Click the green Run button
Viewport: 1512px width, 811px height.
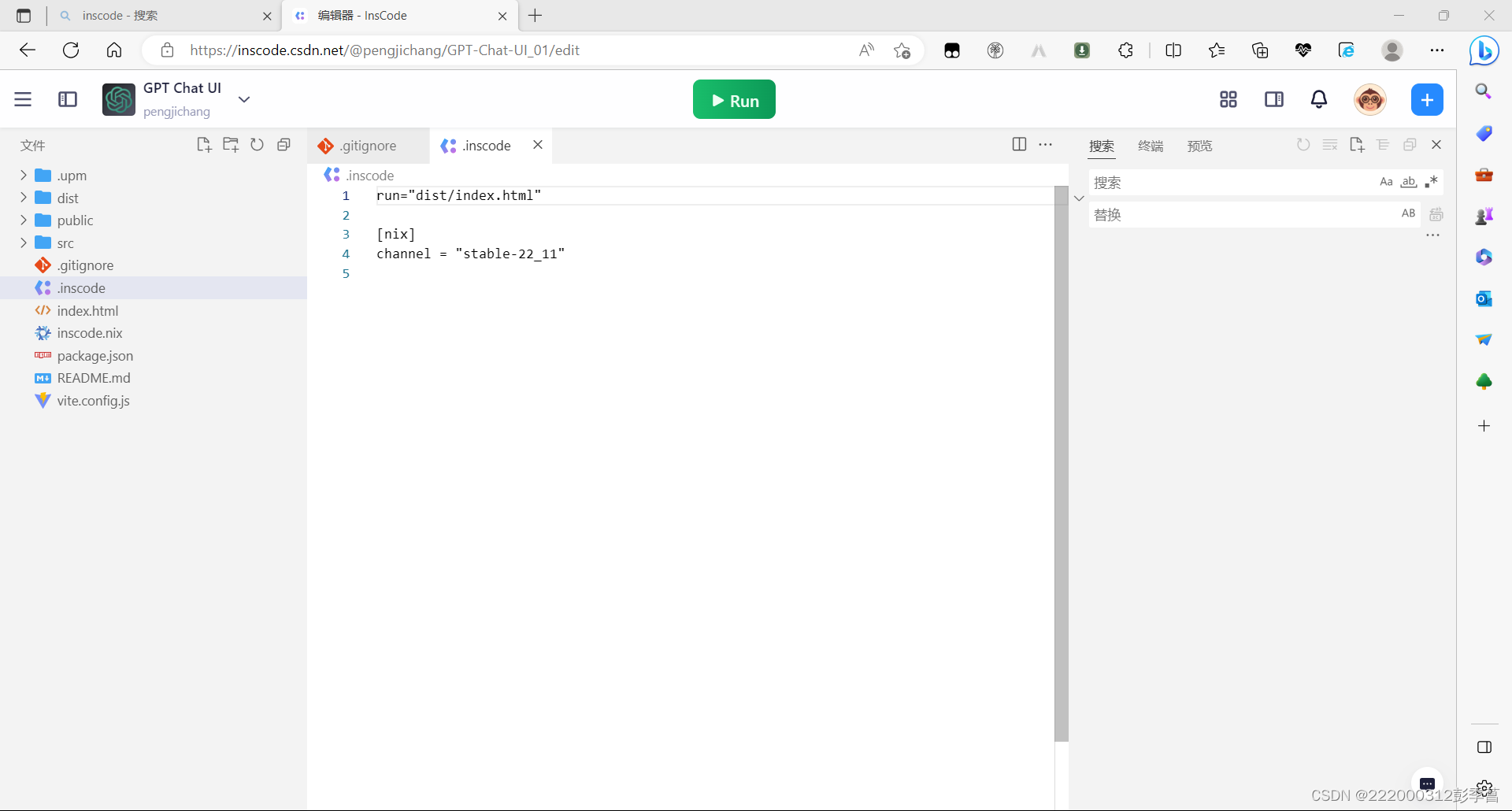[x=734, y=100]
